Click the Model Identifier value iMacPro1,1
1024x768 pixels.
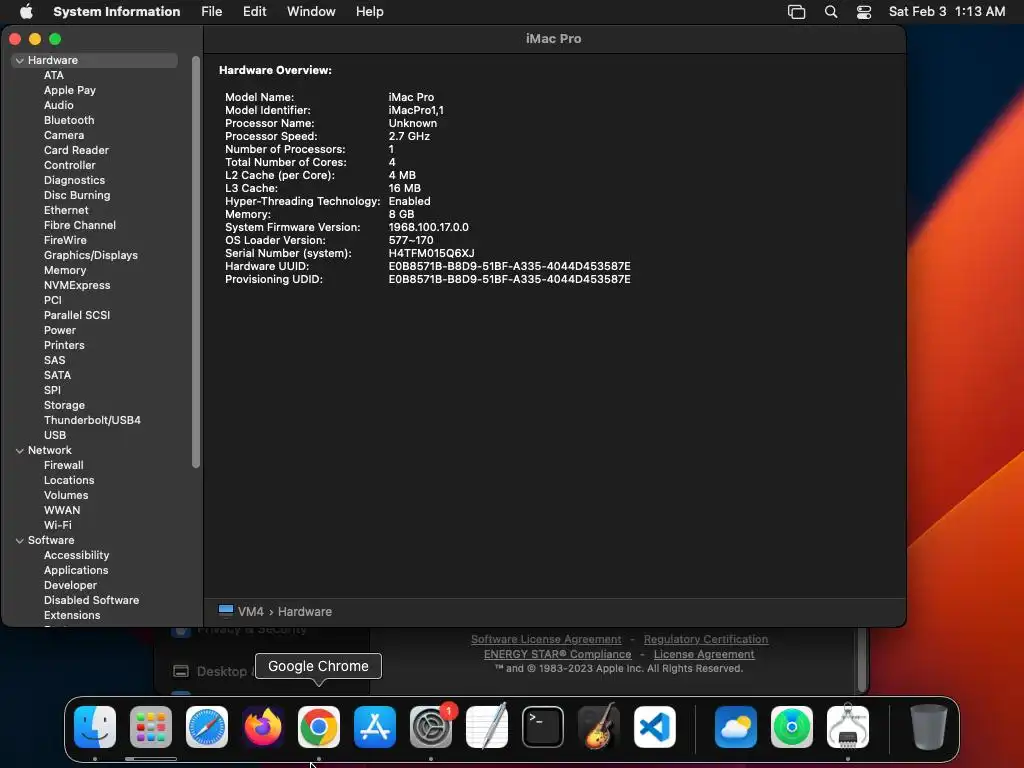pyautogui.click(x=416, y=110)
